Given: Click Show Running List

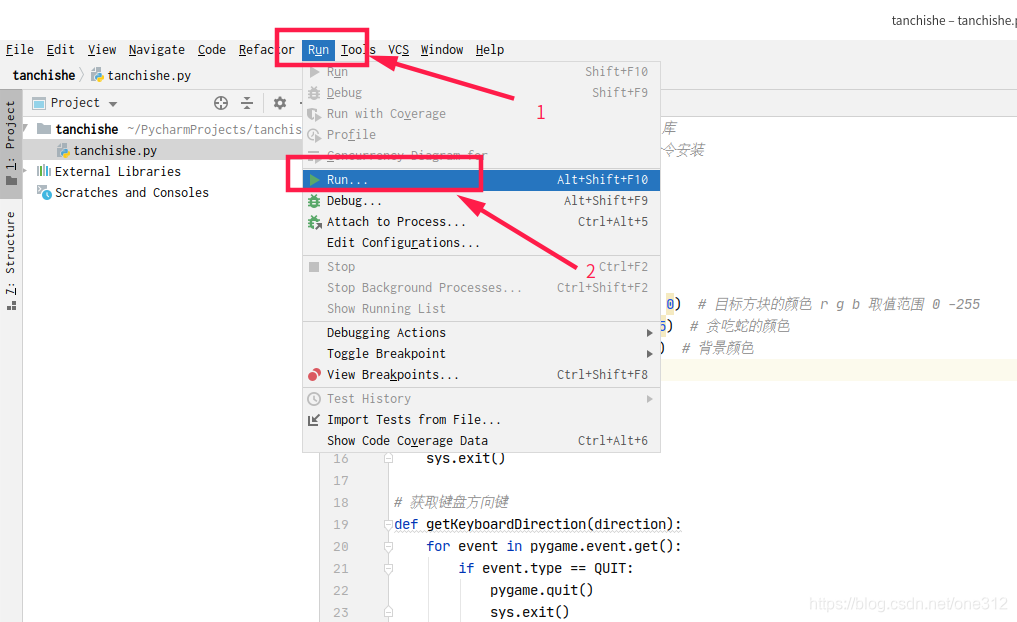Looking at the screenshot, I should pos(481,309).
